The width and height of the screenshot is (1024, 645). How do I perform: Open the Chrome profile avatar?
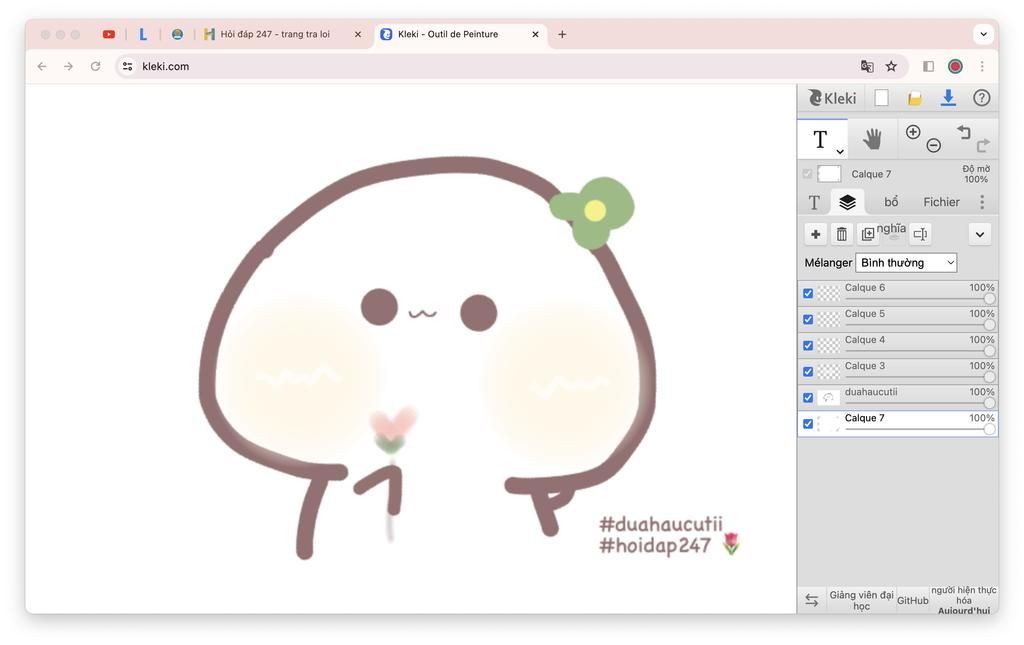(x=955, y=66)
